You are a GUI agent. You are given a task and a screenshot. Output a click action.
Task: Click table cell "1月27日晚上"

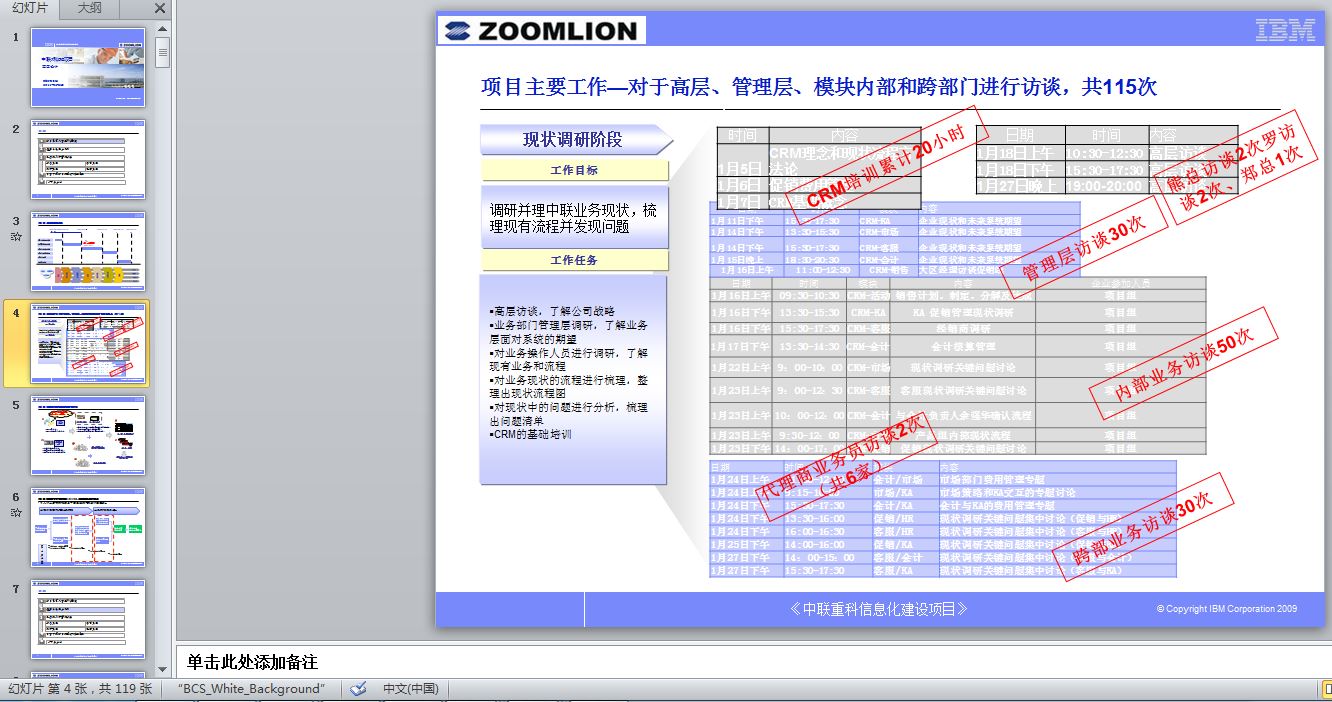1020,186
